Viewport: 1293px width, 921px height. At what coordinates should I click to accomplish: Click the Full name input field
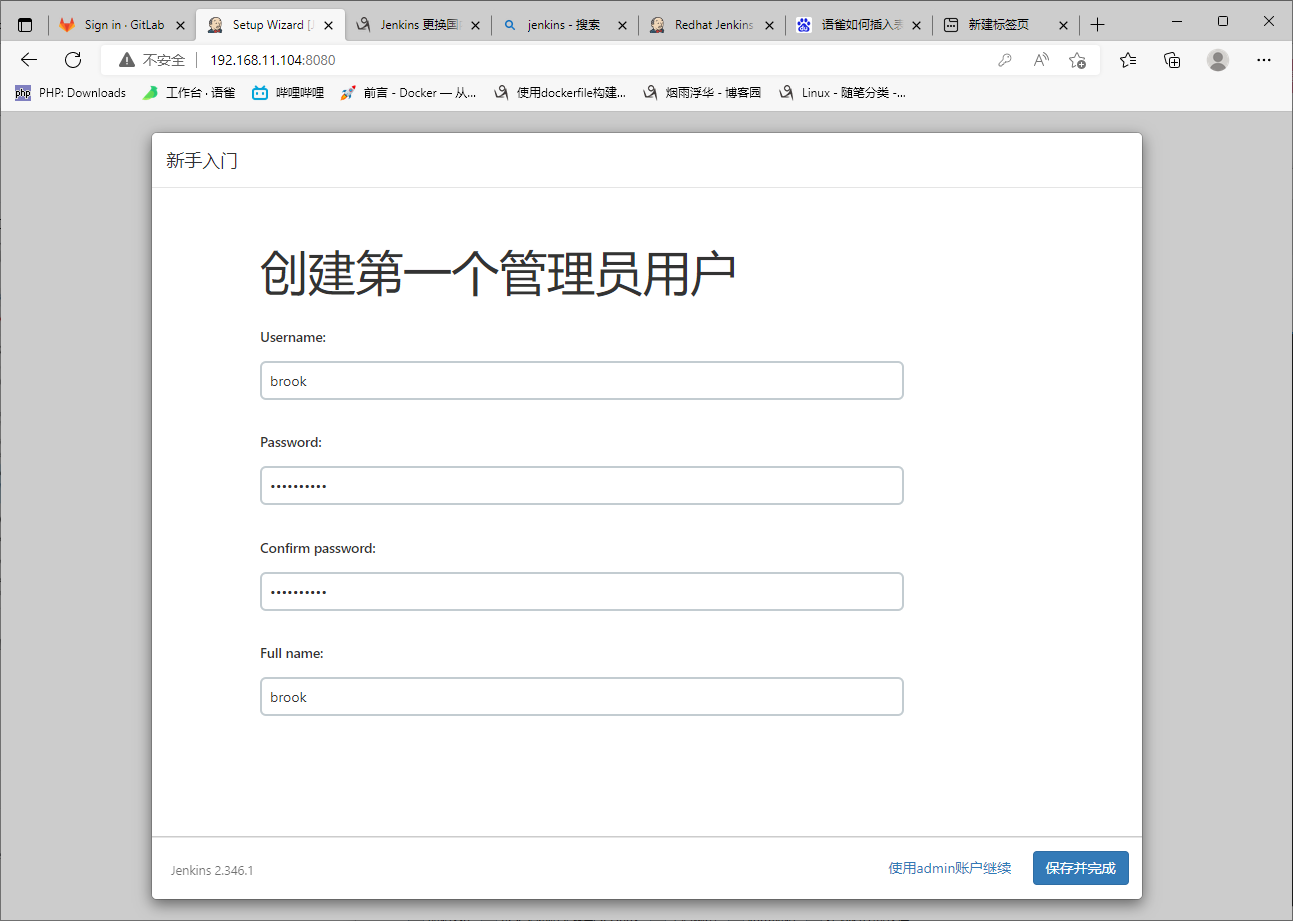582,697
